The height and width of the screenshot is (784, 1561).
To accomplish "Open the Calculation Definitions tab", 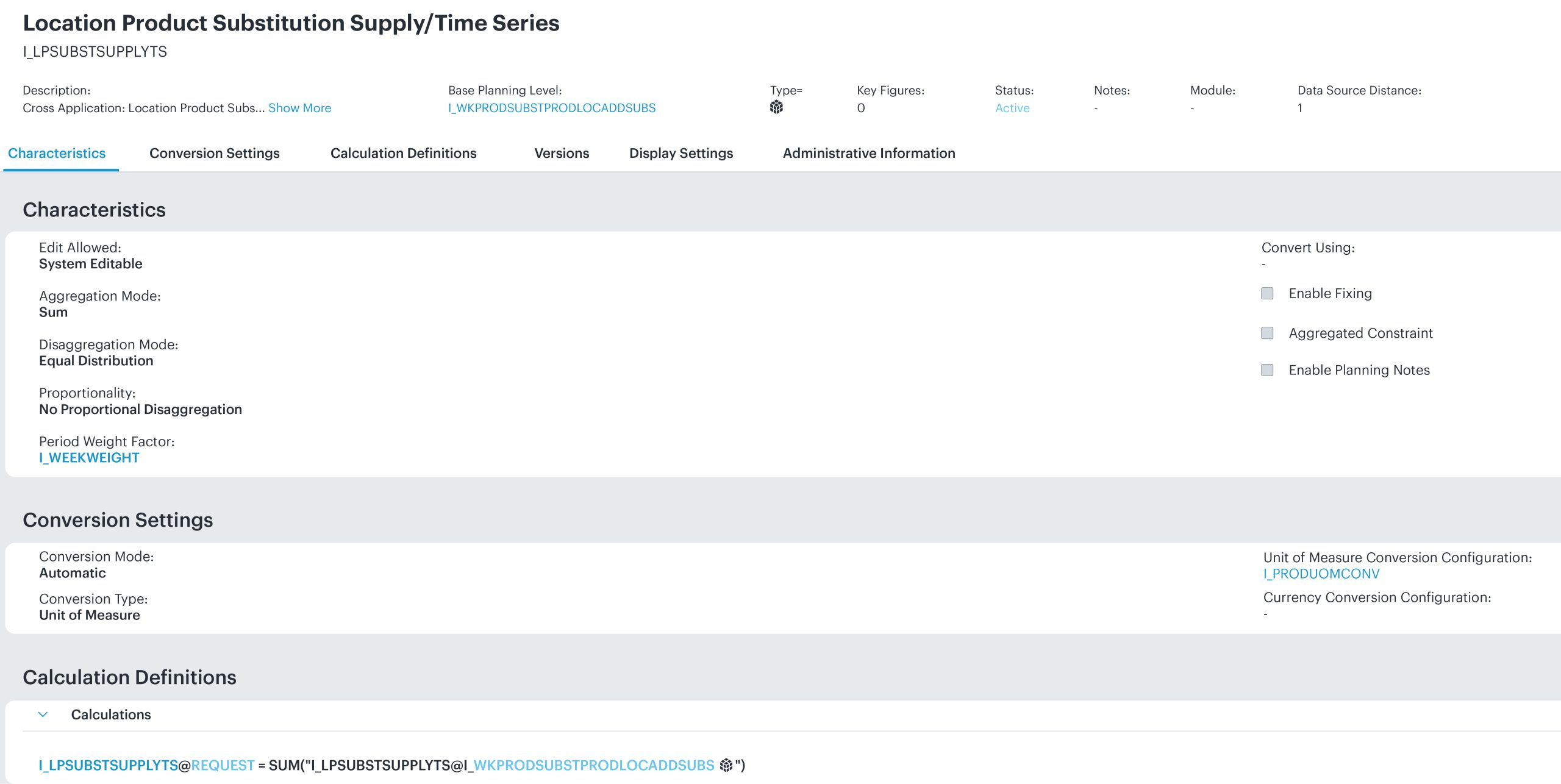I will click(x=403, y=153).
